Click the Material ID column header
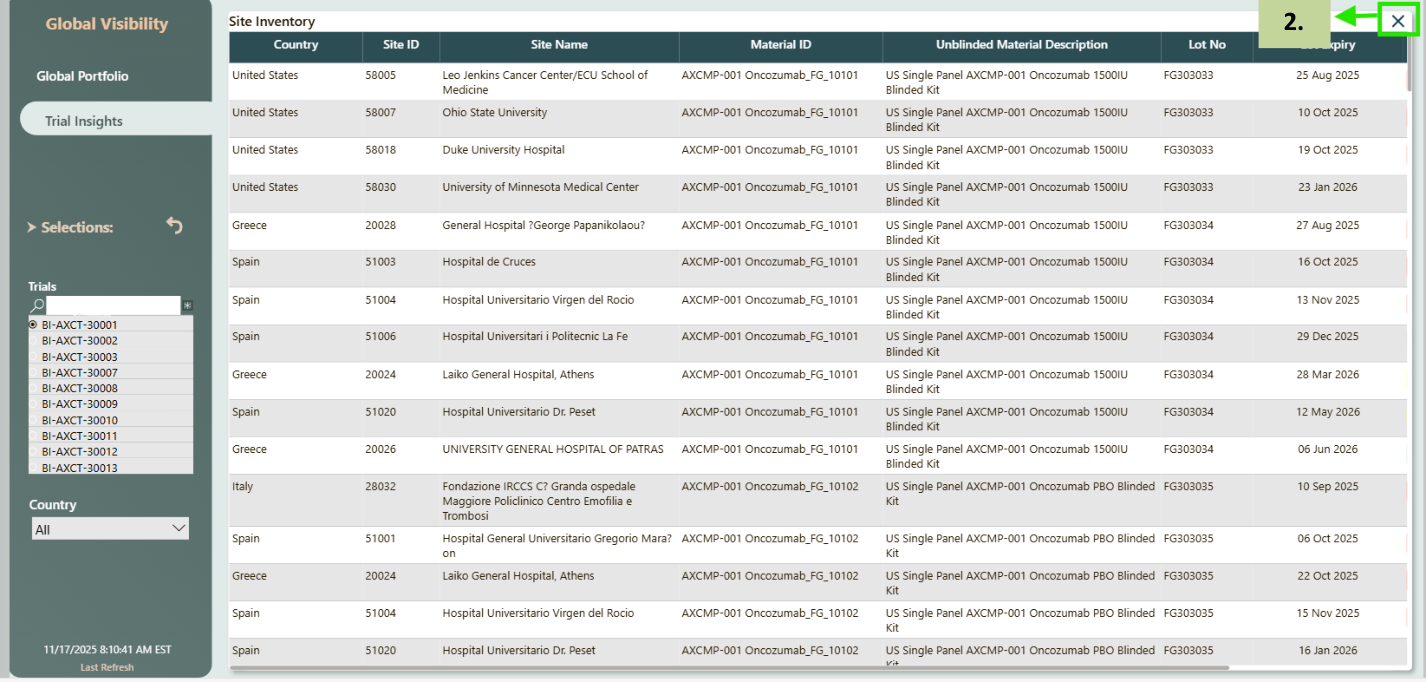The image size is (1426, 682). 780,45
